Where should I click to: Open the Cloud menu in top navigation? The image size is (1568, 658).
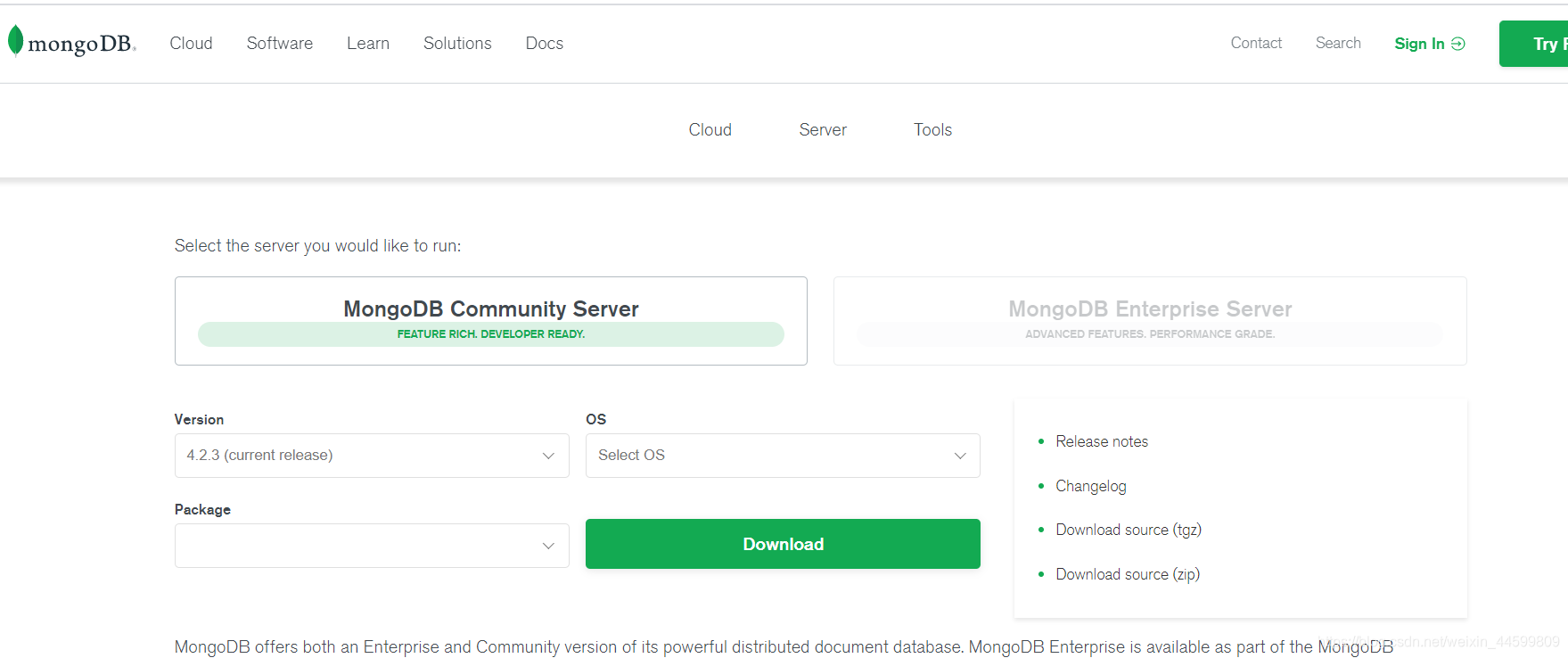[x=191, y=43]
